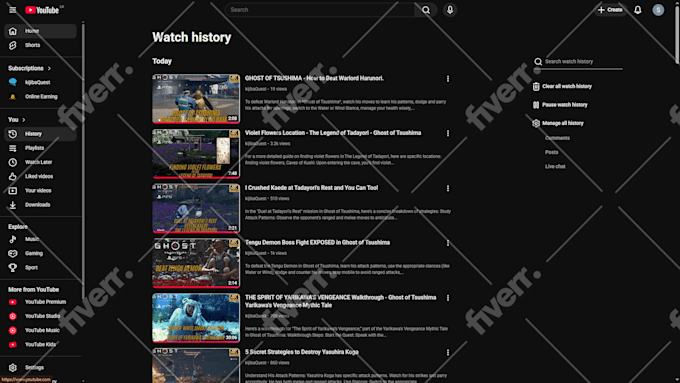Open options for Yasuhira Koga video
The width and height of the screenshot is (680, 383).
[x=448, y=353]
